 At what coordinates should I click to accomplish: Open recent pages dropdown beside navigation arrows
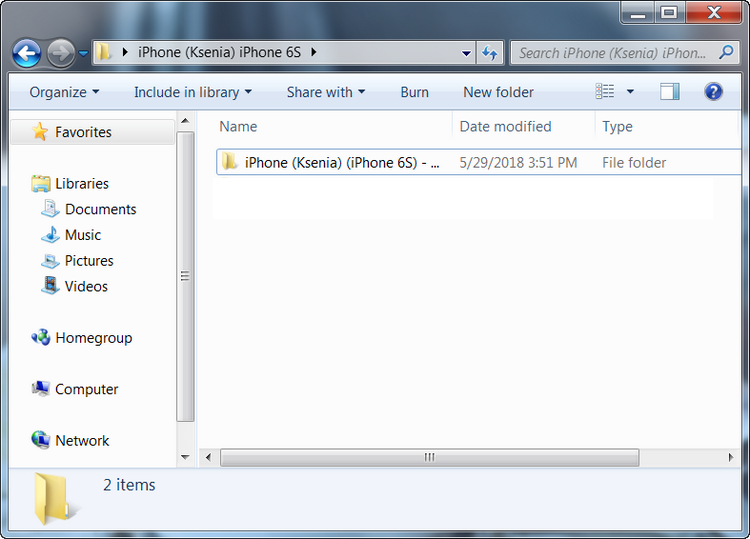(83, 54)
